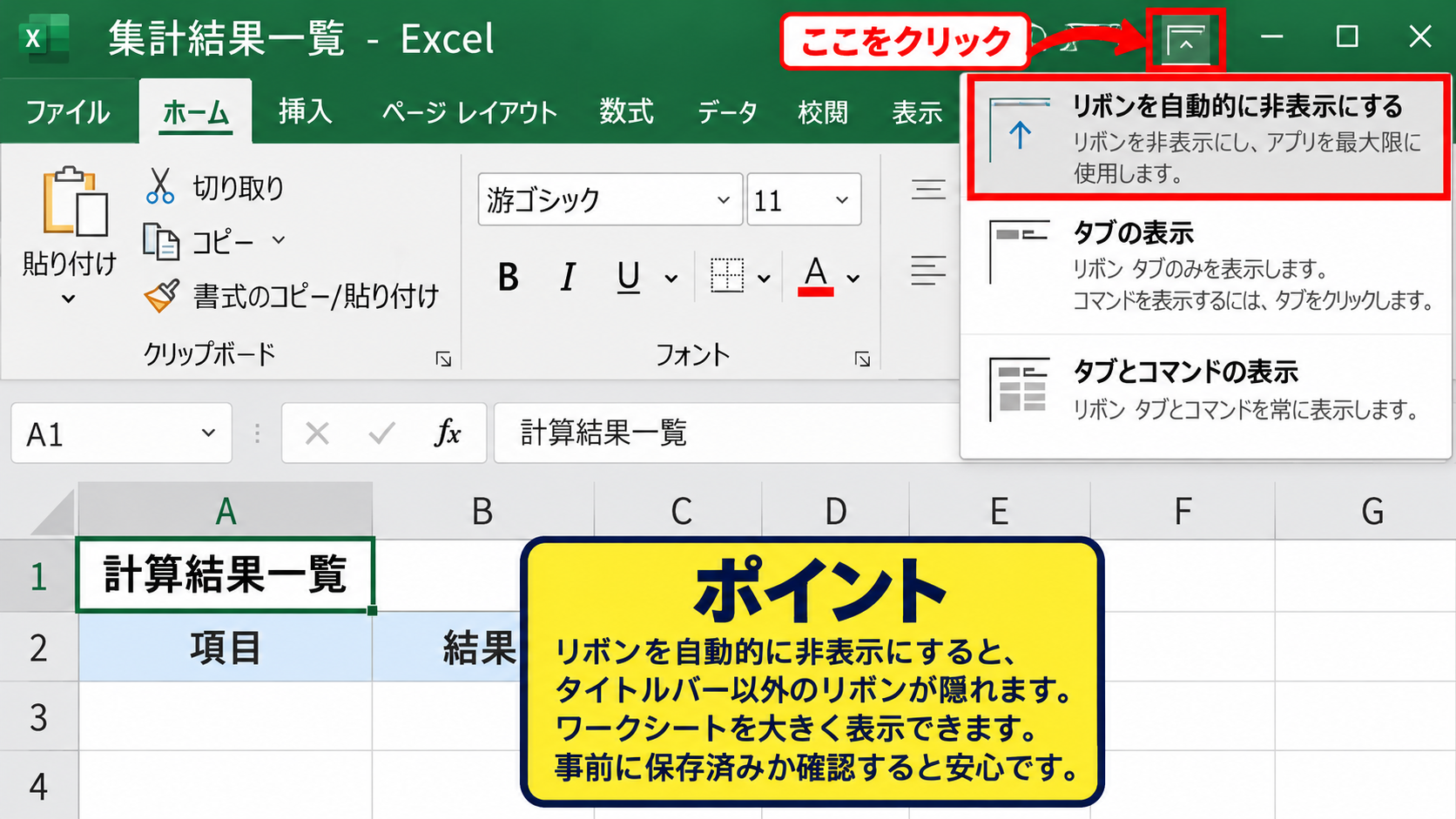Screen dimensions: 1456x819
Task: Toggle Bold formatting
Action: (509, 278)
